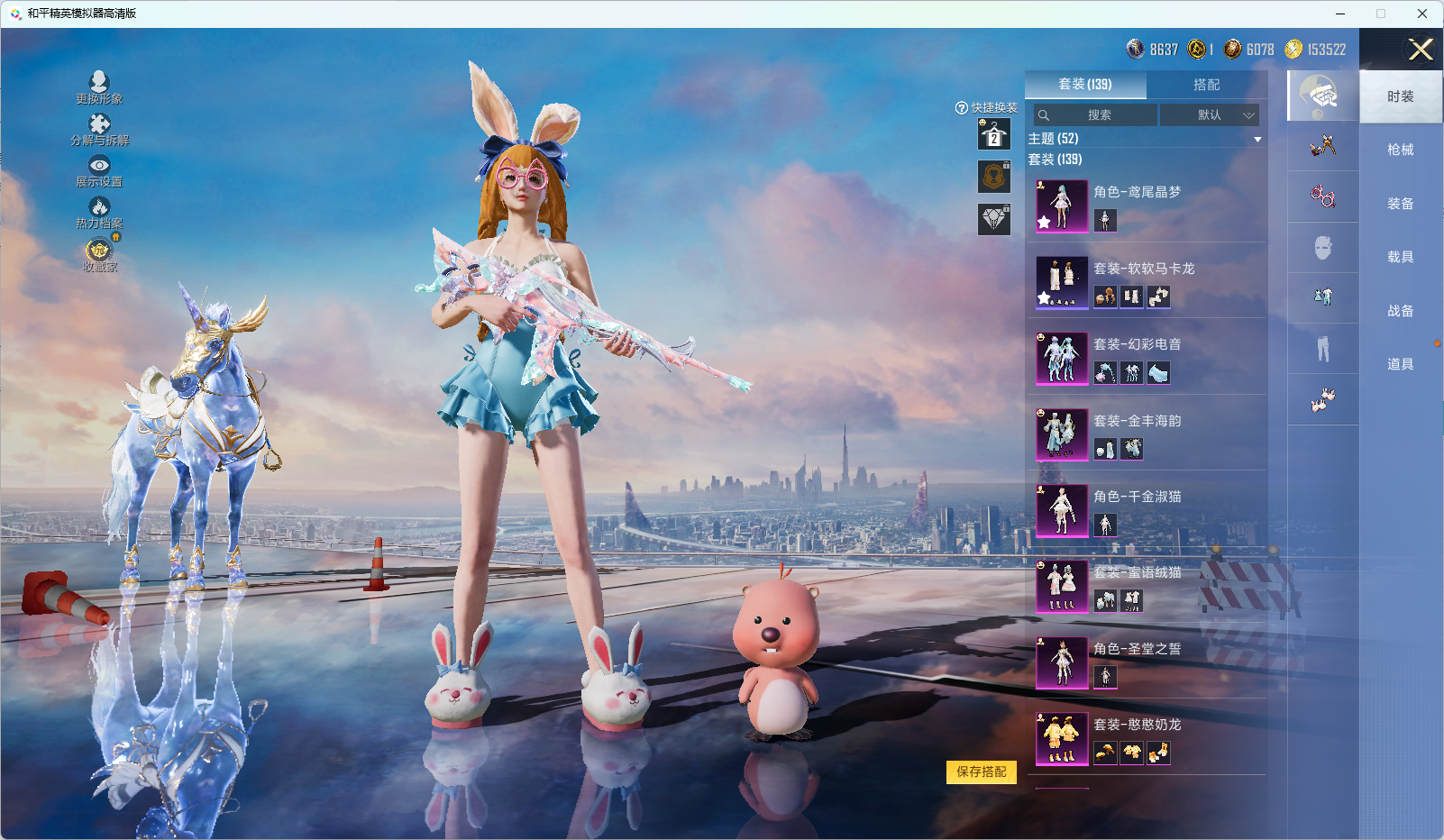1444x840 pixels.
Task: Select the 套装-软软马卡龙 outfit thumbnail
Action: click(1062, 282)
